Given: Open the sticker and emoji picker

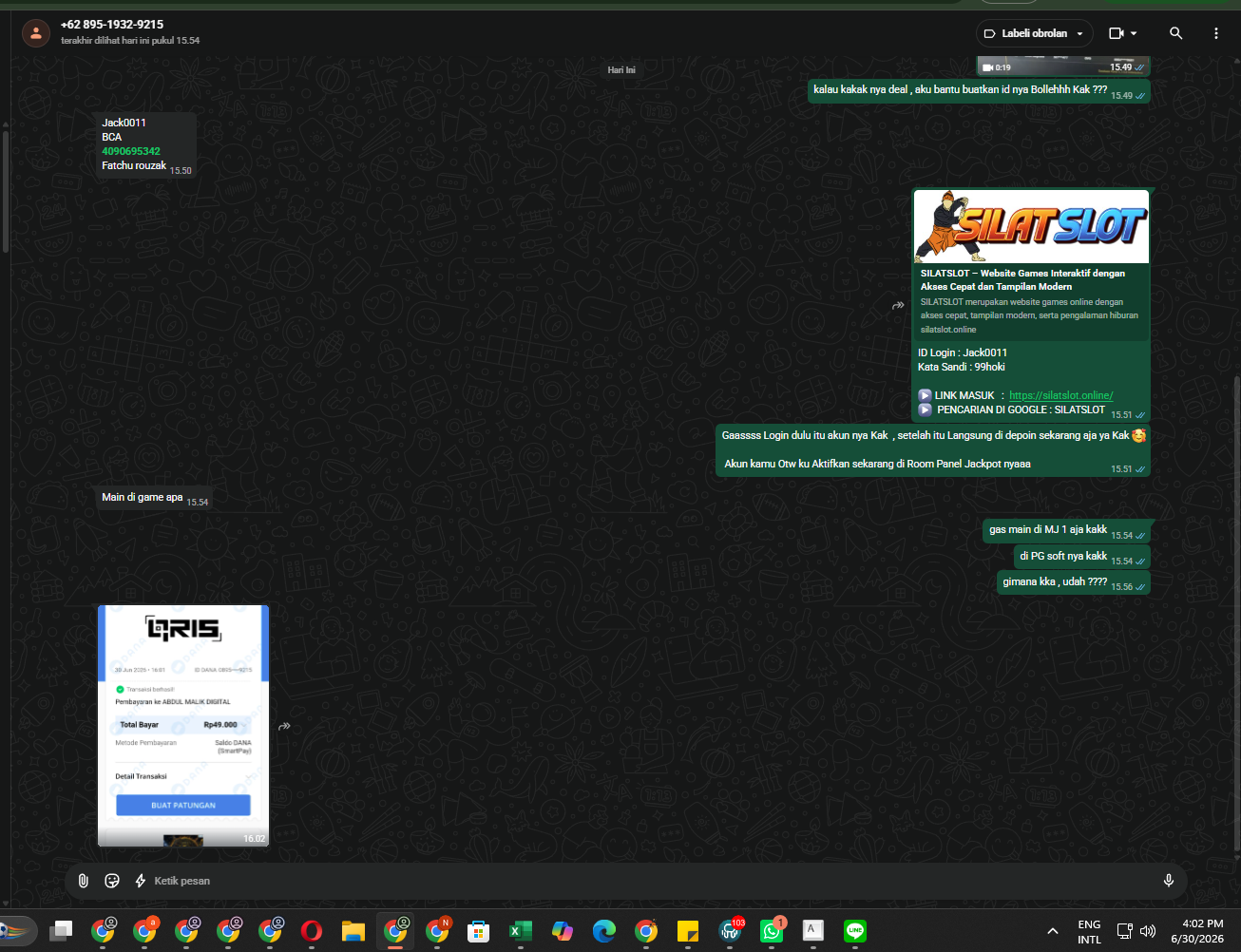Looking at the screenshot, I should pyautogui.click(x=112, y=881).
